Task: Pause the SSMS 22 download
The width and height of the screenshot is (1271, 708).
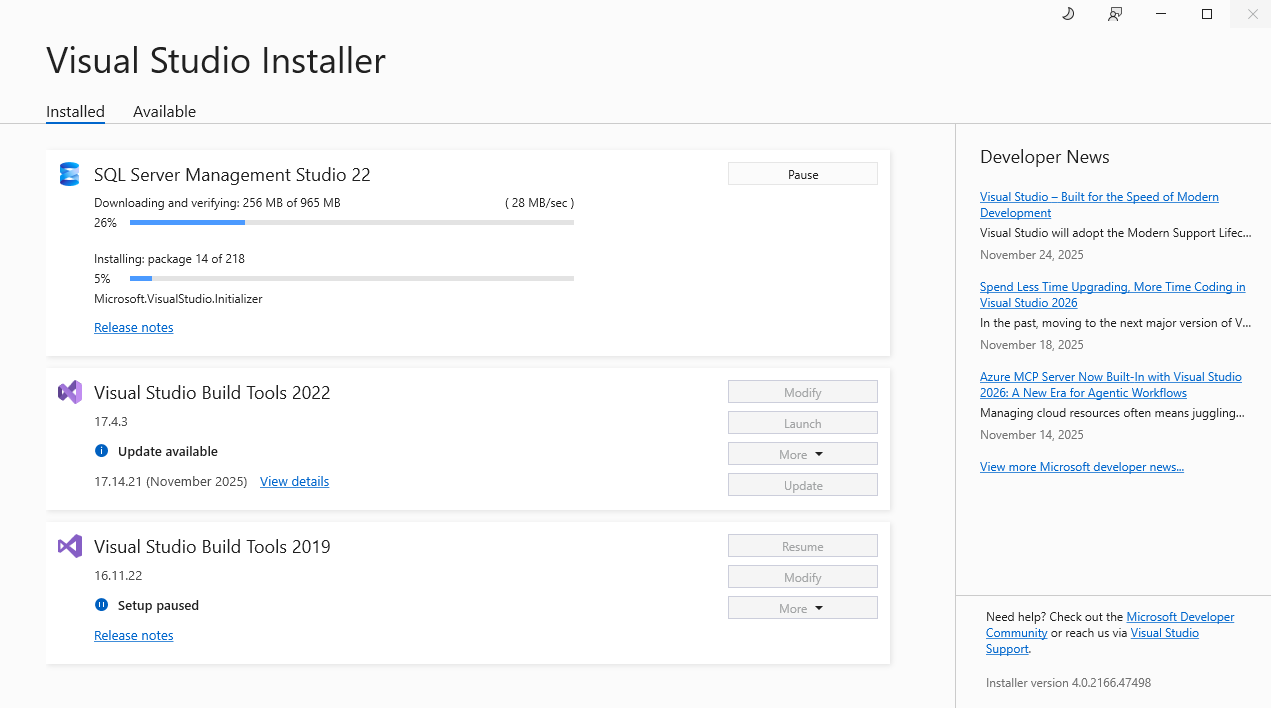Action: pos(802,173)
